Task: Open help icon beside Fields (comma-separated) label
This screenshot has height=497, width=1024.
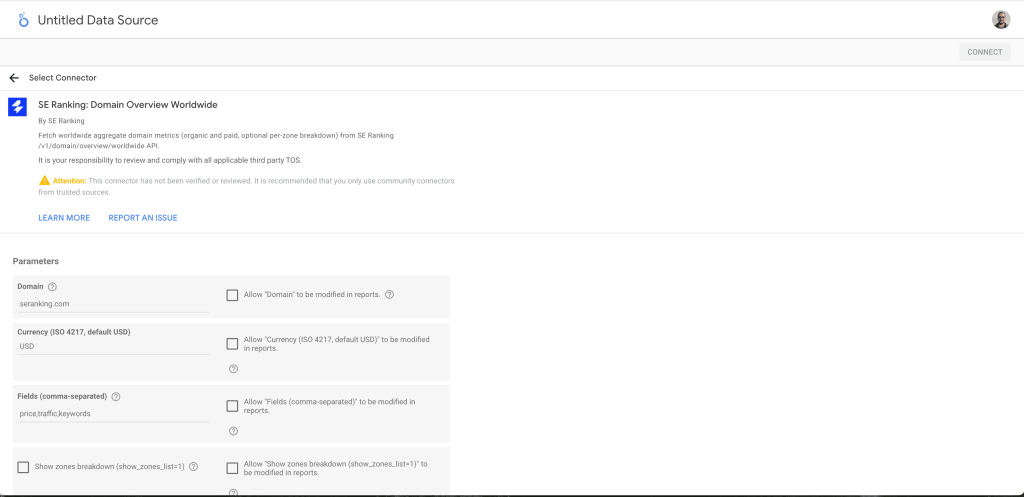Action: click(116, 396)
